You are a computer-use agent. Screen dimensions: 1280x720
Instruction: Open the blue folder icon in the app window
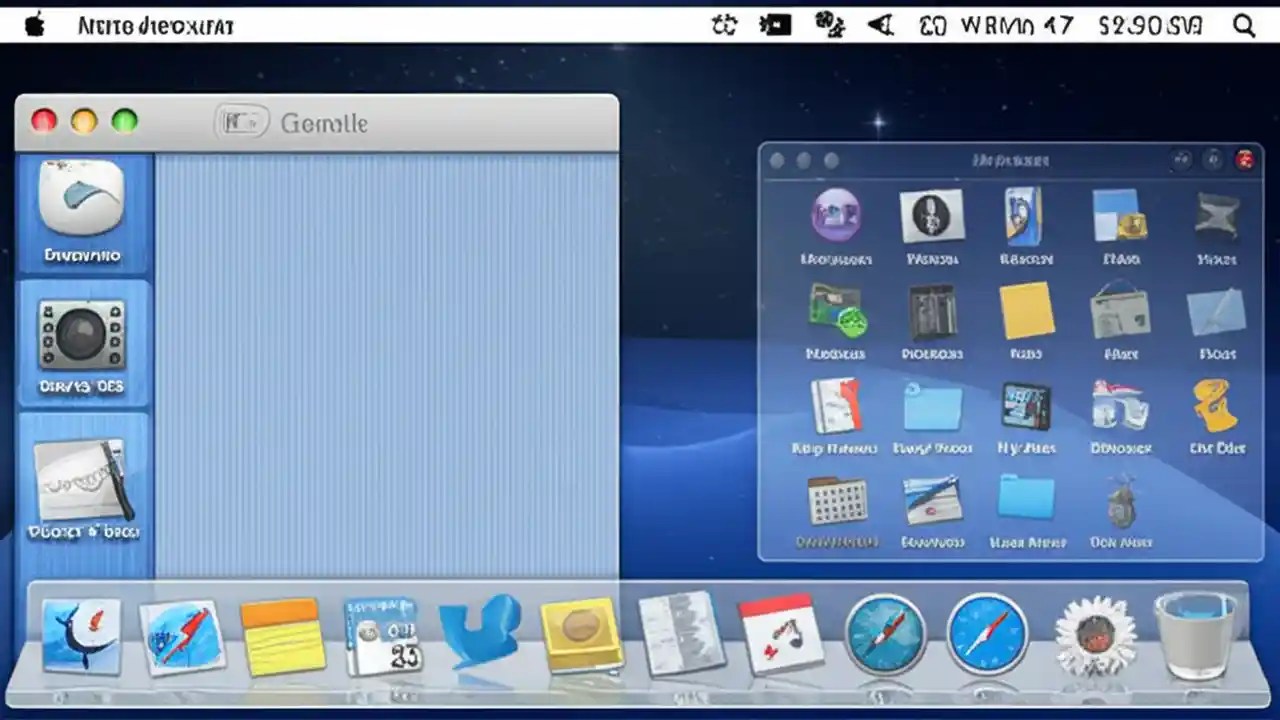tap(1026, 510)
